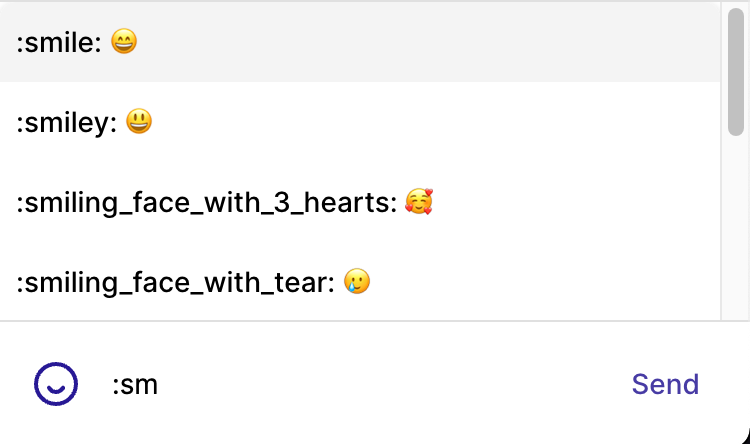Focus the message input containing :sm

pos(354,384)
